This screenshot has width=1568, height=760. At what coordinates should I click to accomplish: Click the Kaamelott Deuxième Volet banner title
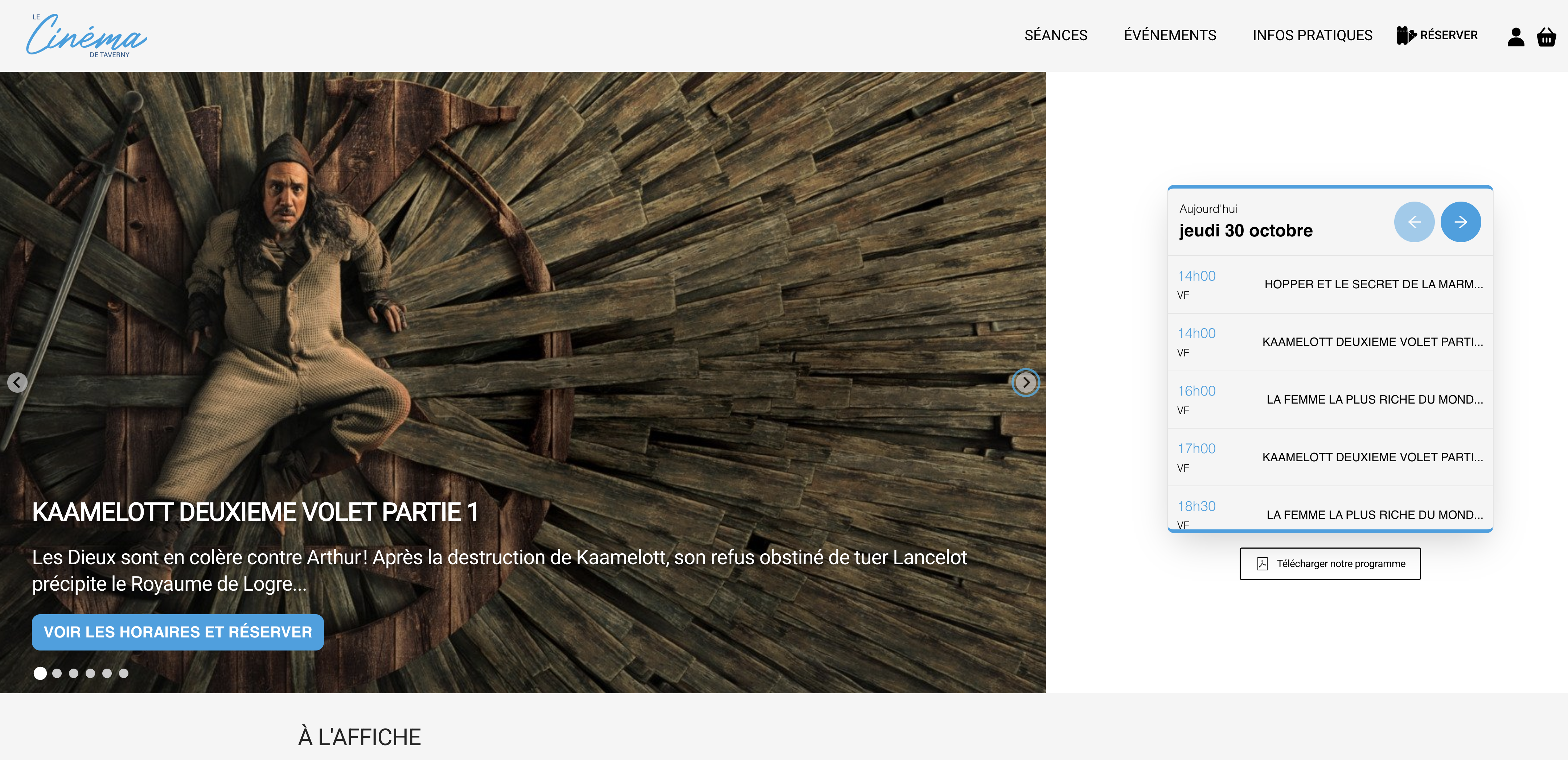click(x=254, y=512)
